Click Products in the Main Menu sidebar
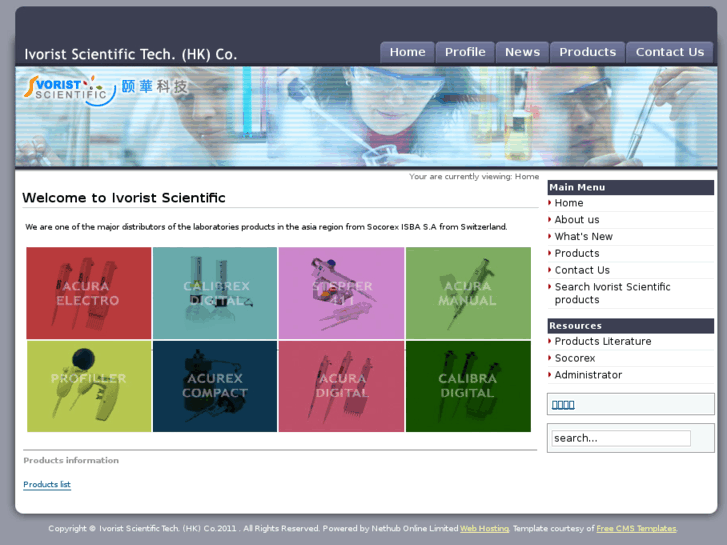 (x=577, y=253)
